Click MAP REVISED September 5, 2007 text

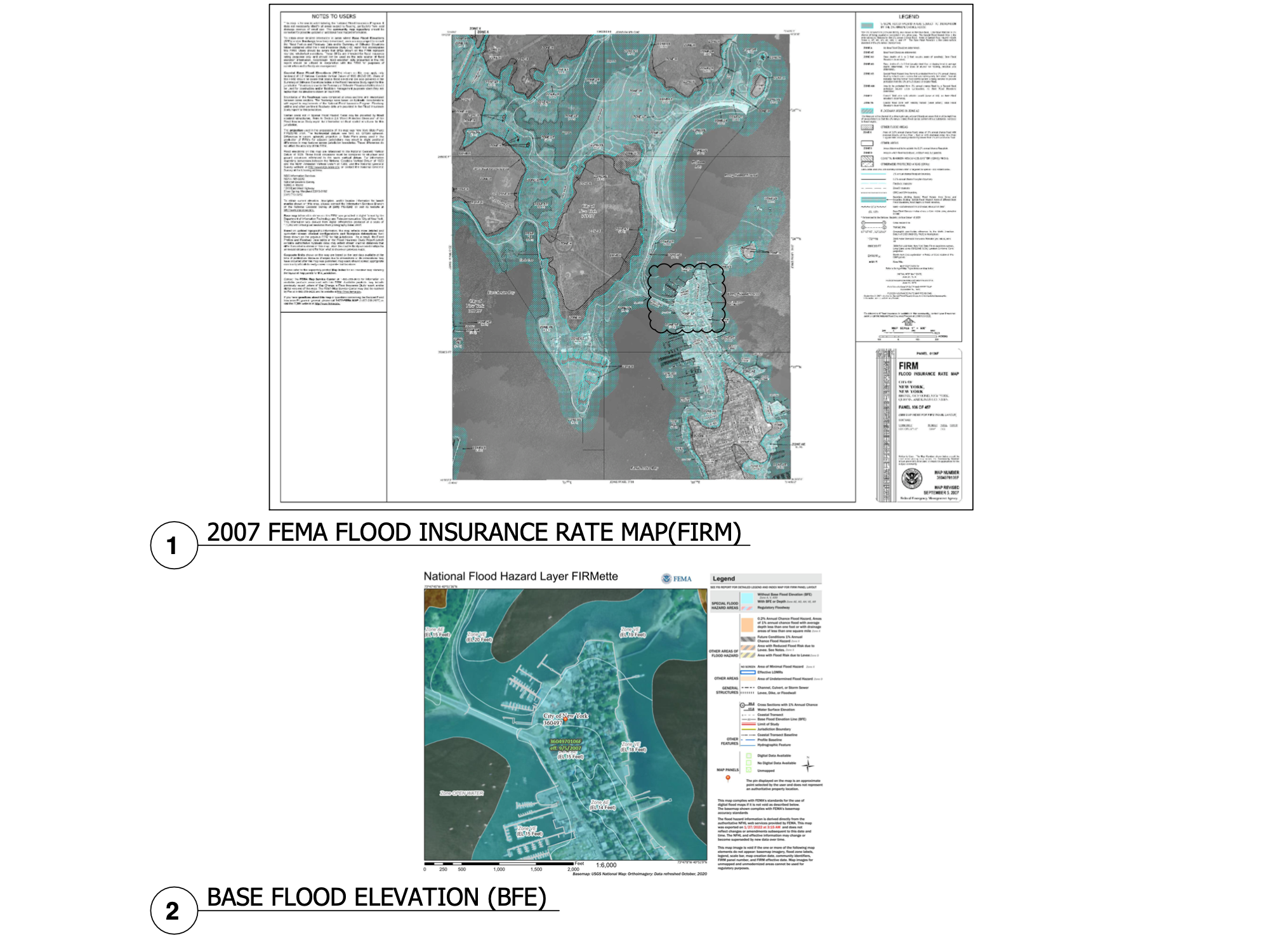click(941, 490)
